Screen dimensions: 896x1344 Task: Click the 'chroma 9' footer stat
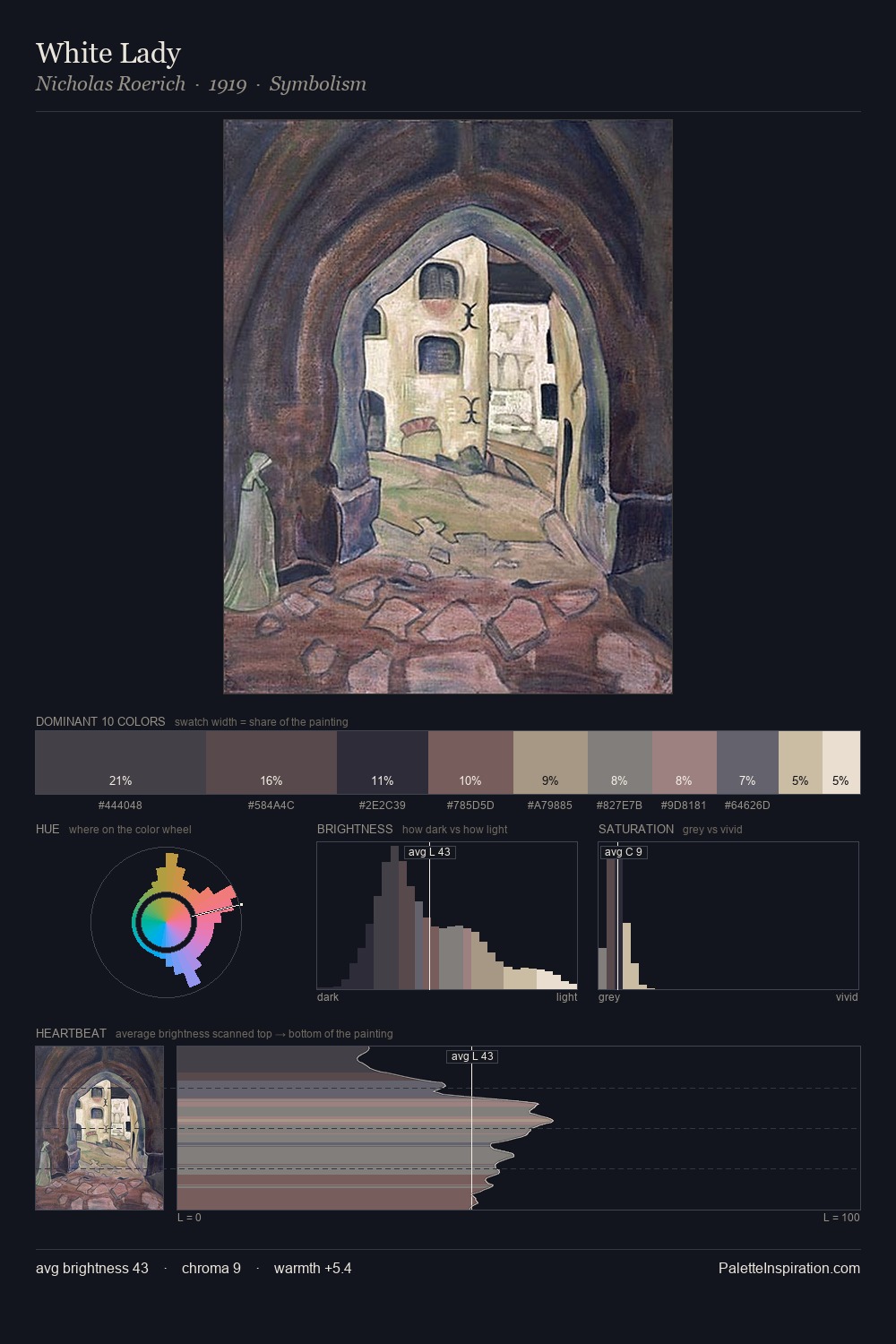point(211,1268)
